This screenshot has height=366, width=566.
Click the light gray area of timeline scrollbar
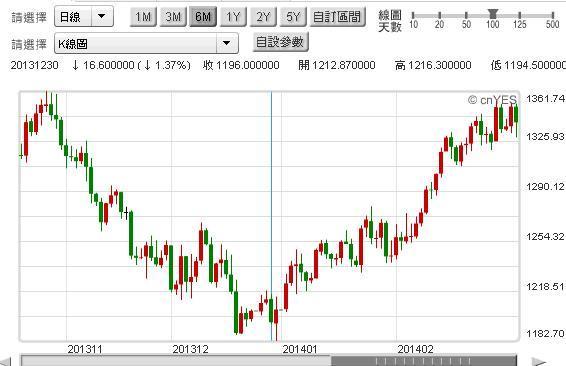pos(176,361)
